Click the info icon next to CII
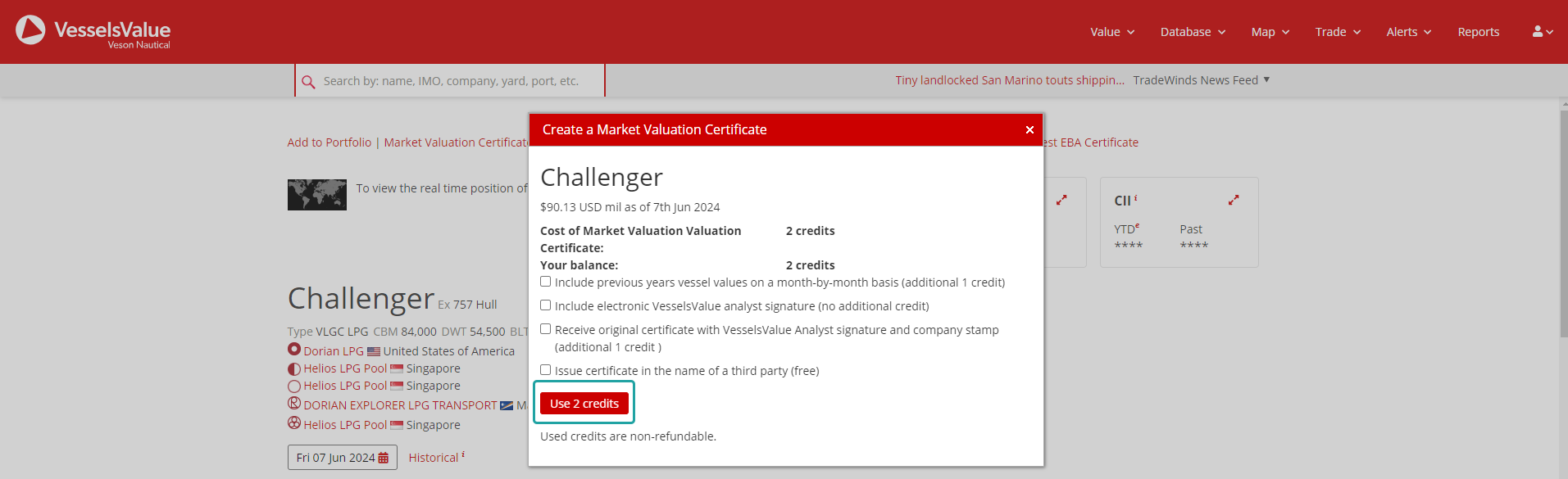1568x479 pixels. 1135,198
